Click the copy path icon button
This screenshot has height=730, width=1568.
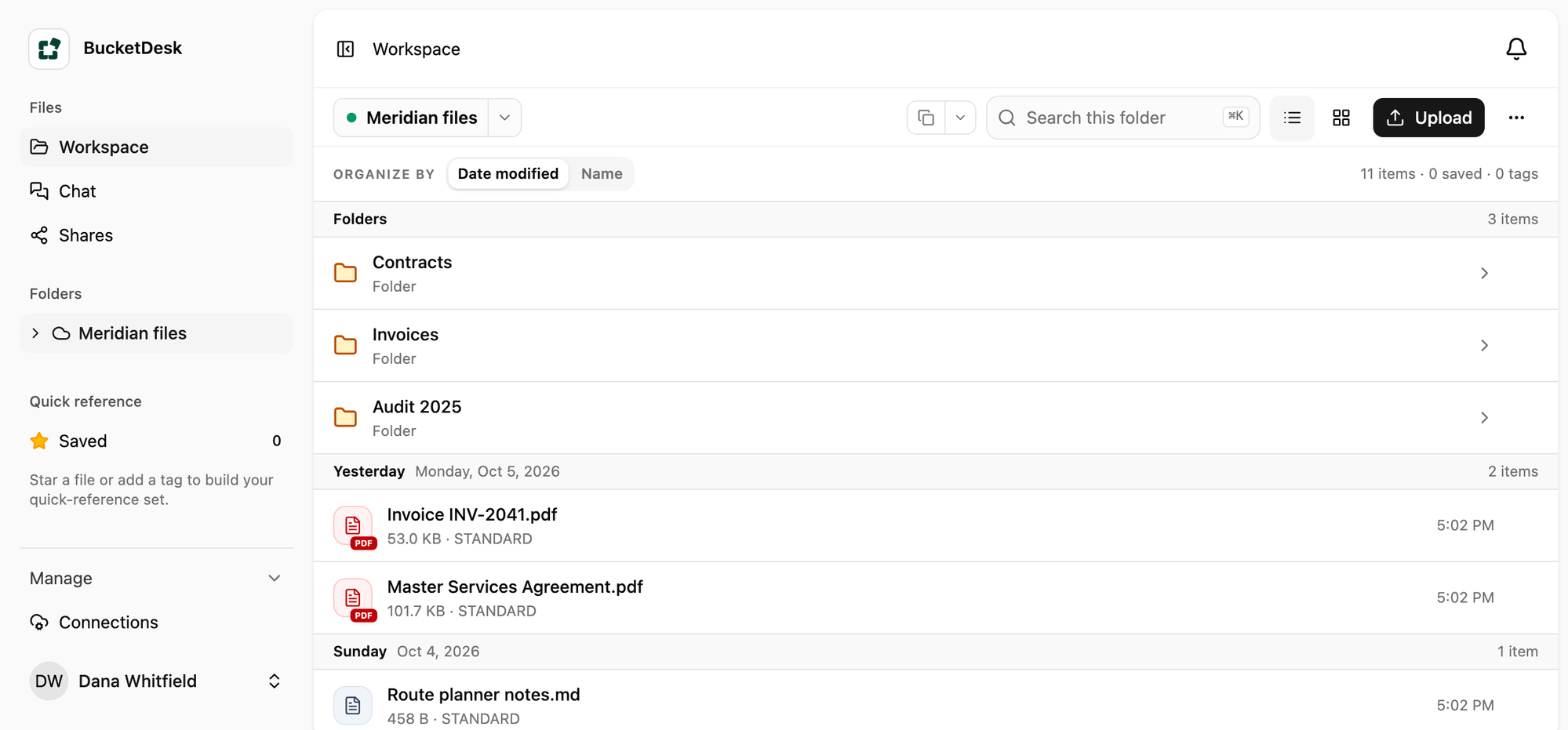click(x=926, y=118)
